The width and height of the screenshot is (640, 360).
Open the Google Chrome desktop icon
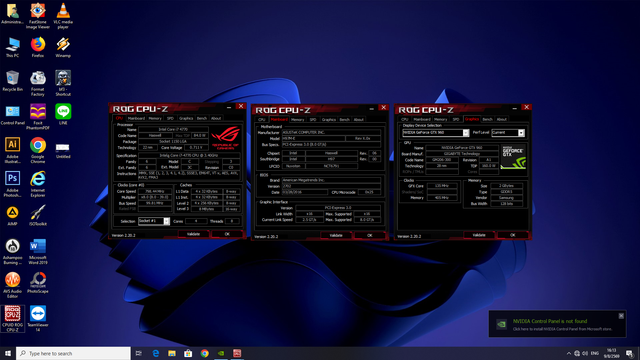point(38,150)
